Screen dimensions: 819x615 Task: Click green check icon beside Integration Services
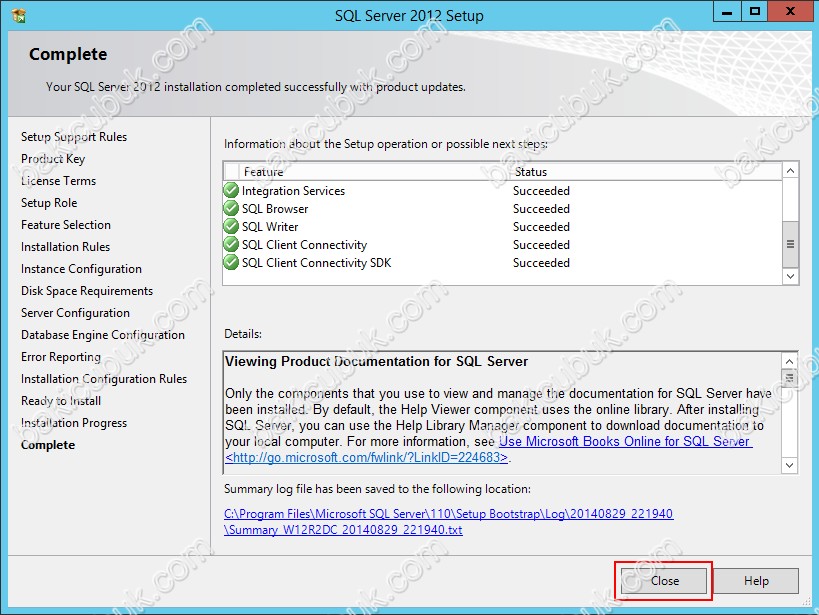tap(231, 191)
